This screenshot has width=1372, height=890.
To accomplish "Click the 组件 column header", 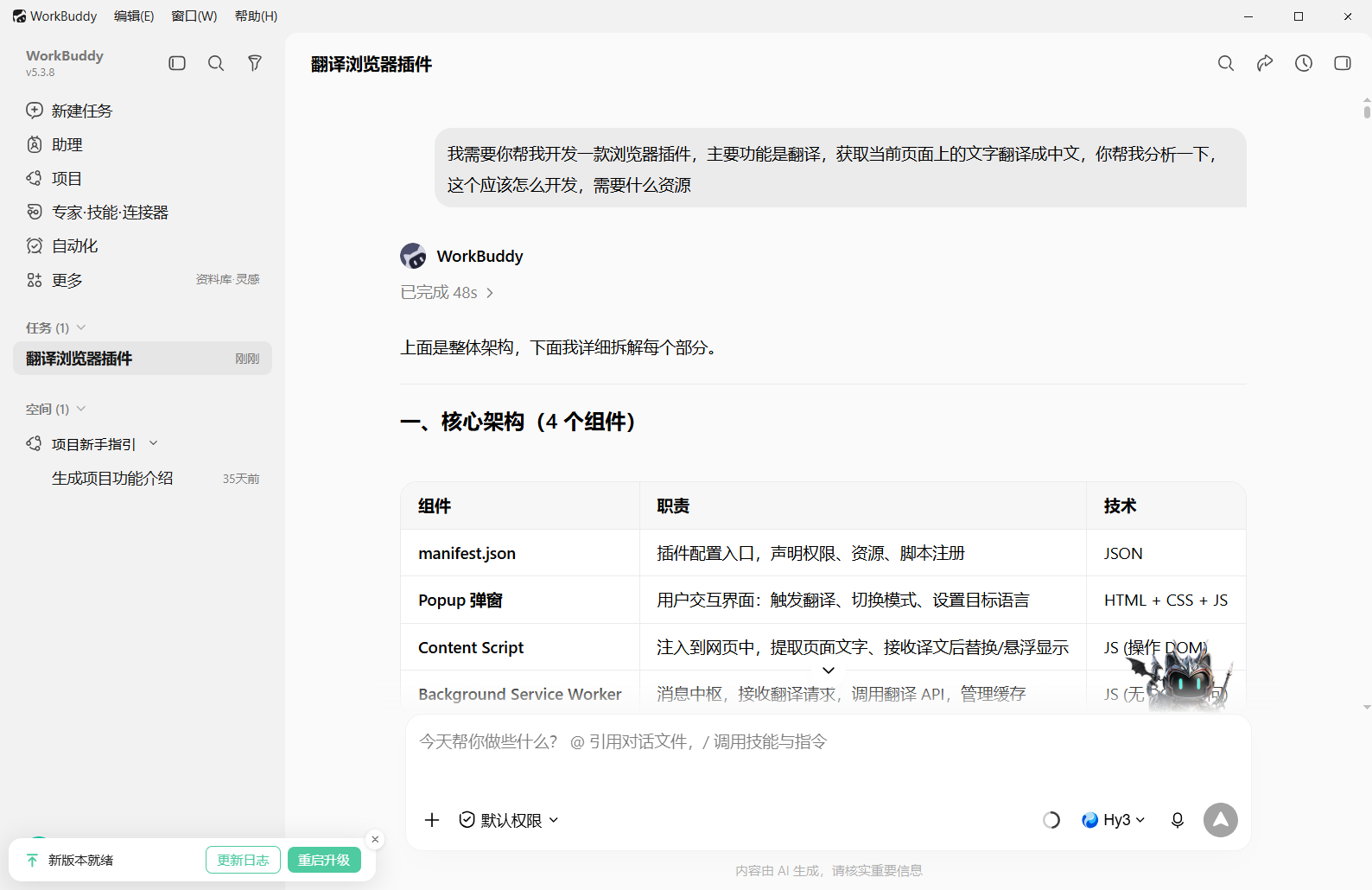I will 520,505.
